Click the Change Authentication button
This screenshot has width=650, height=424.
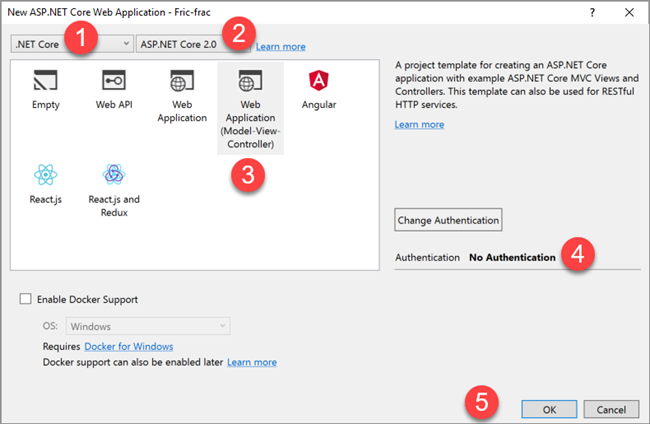448,220
